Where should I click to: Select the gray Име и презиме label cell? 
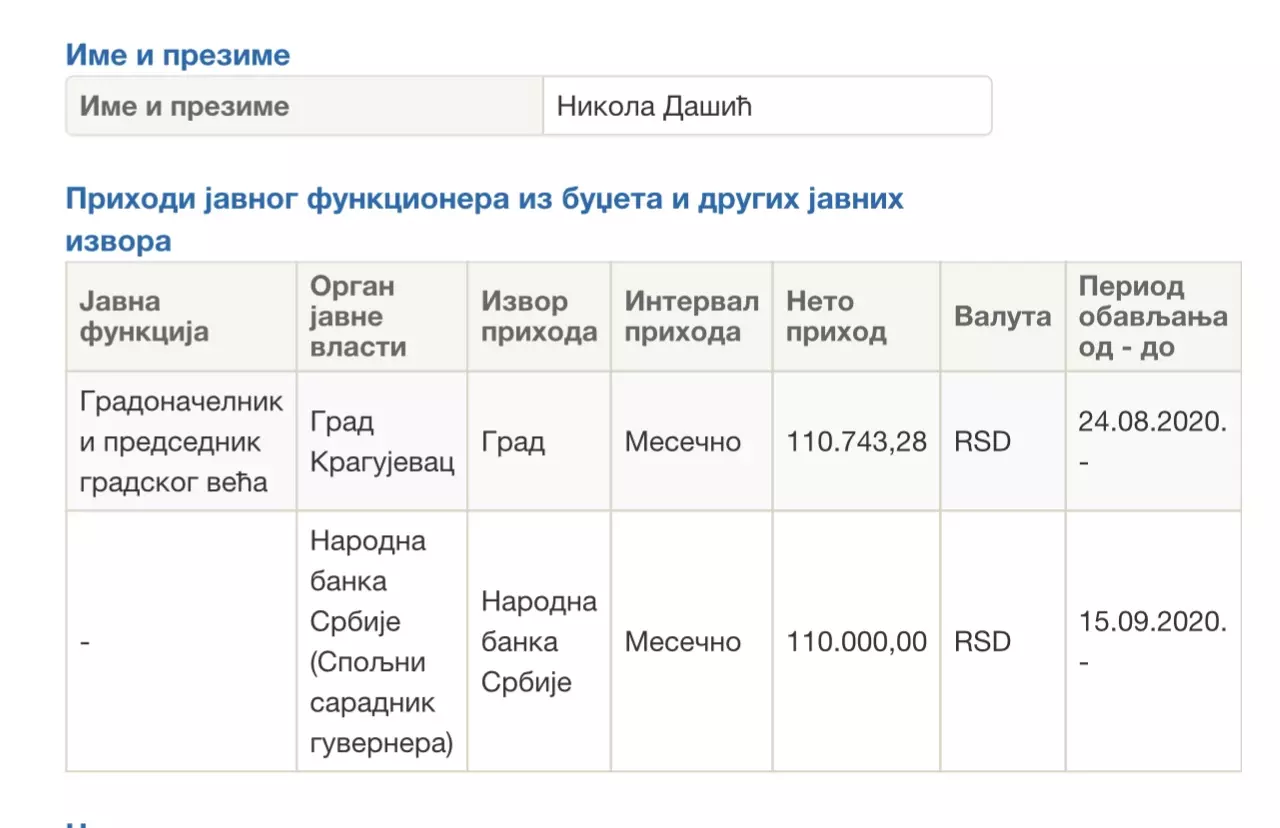click(x=305, y=106)
